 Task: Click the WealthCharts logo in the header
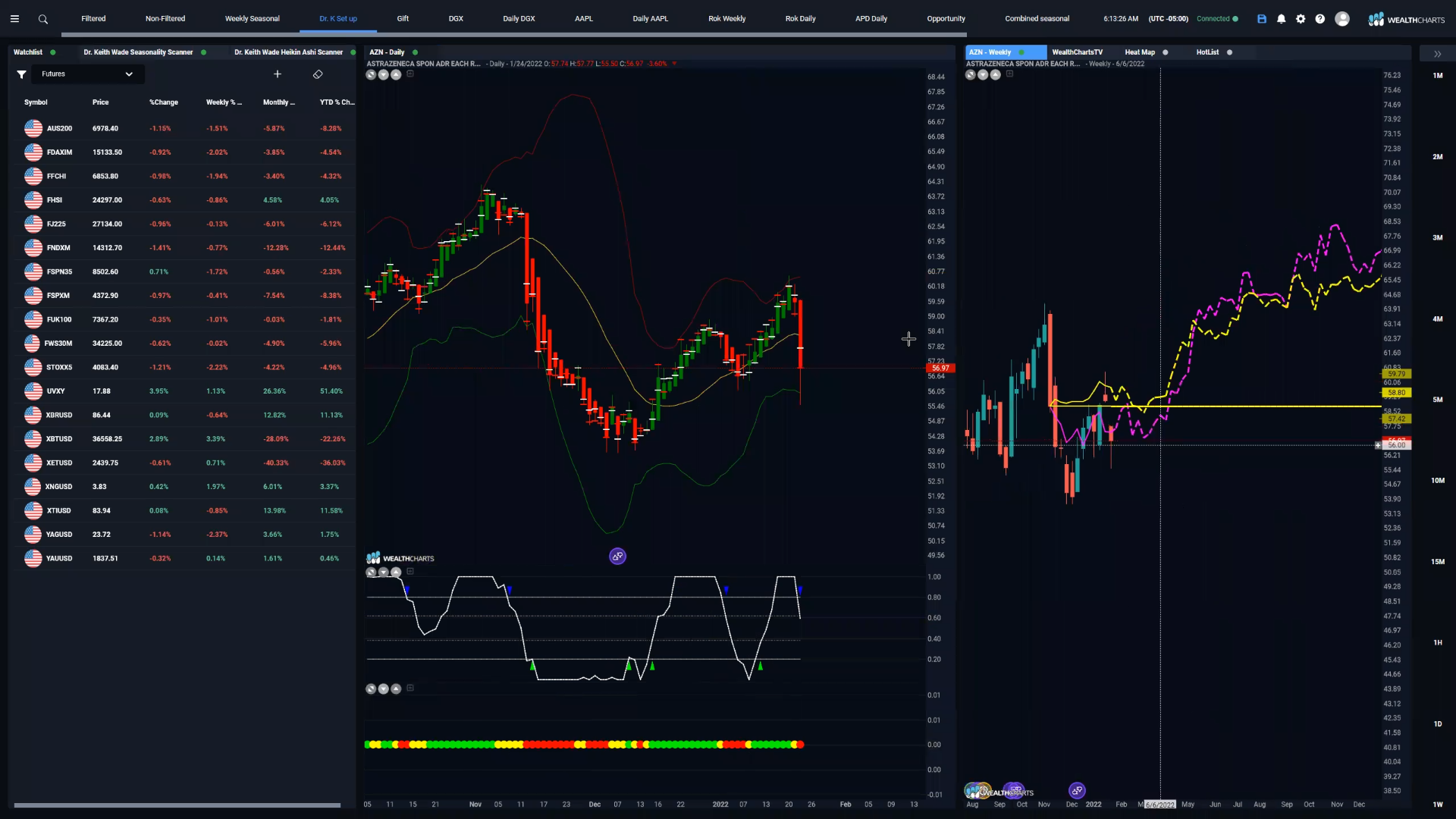[1406, 20]
